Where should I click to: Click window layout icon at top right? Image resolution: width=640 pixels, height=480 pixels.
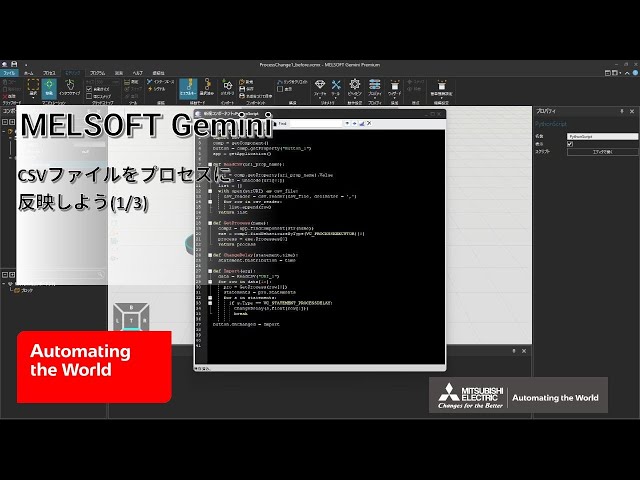coord(608,73)
